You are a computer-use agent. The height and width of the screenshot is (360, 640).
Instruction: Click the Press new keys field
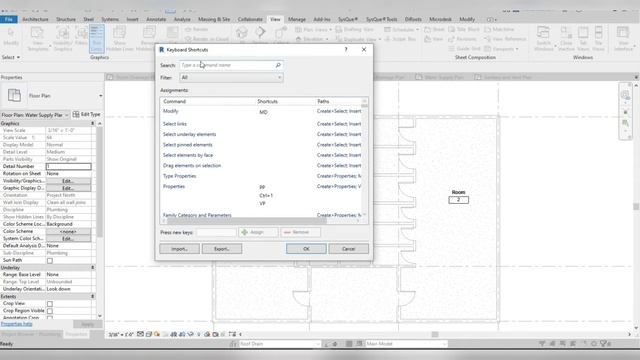216,232
